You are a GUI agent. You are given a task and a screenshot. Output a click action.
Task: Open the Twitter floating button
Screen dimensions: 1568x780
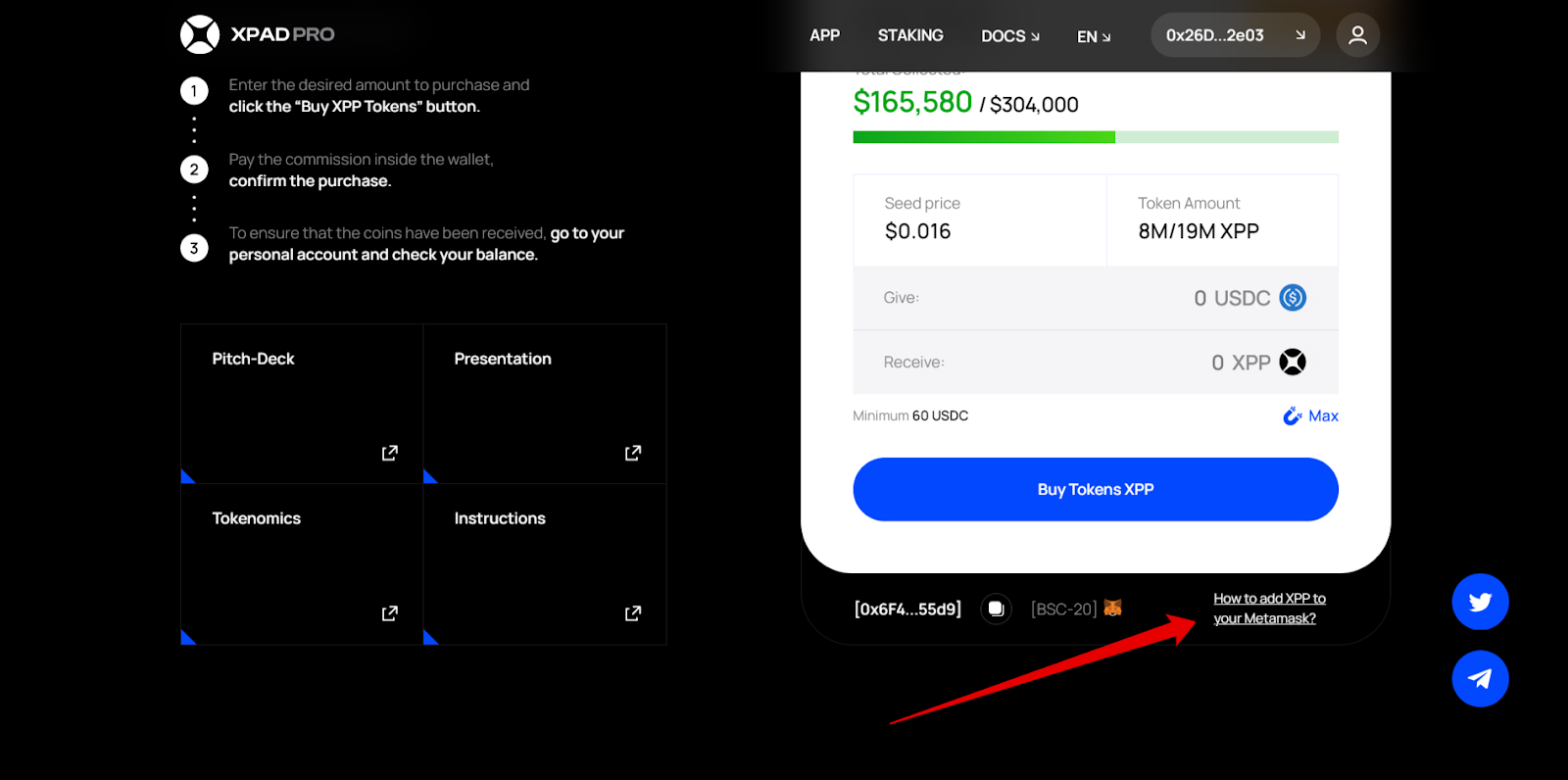point(1480,602)
